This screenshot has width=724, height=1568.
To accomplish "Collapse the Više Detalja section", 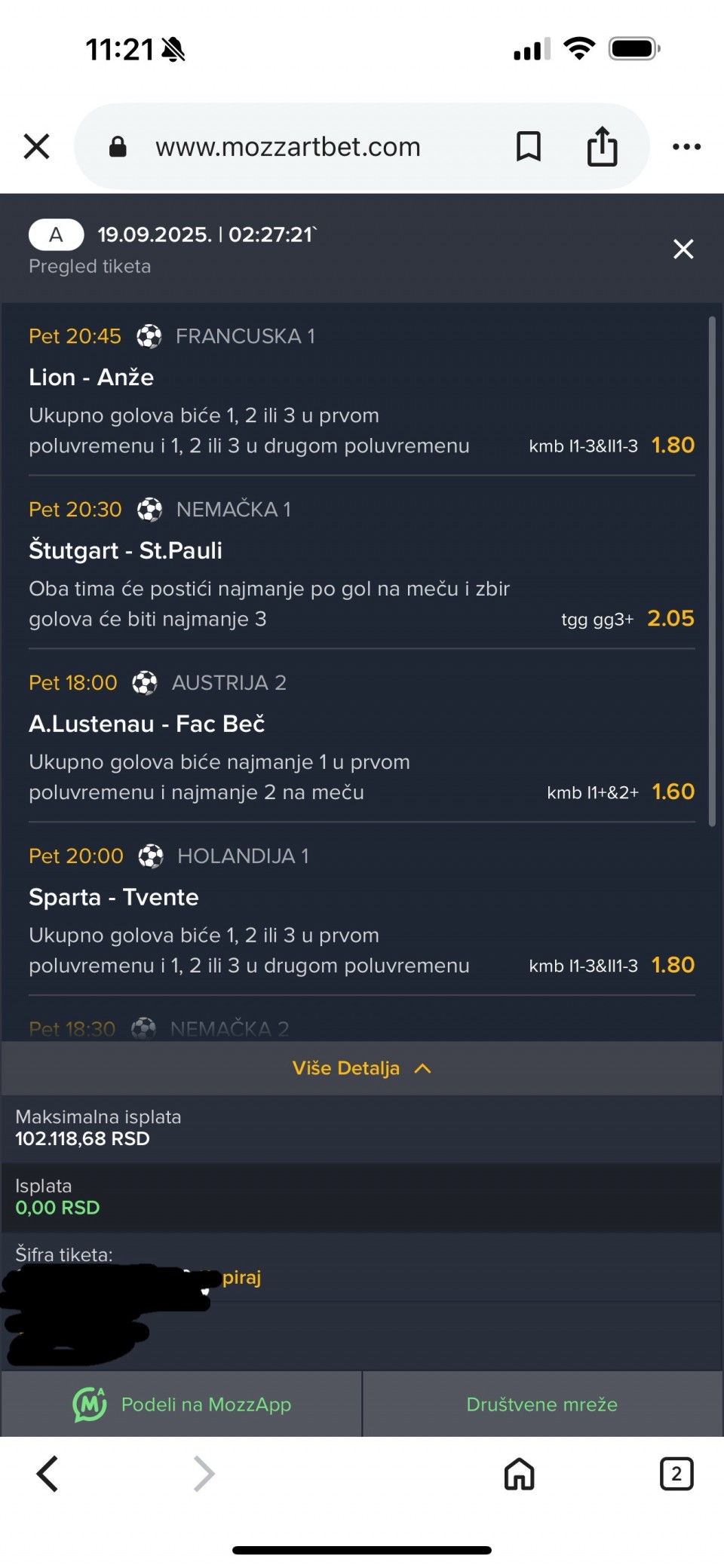I will click(362, 1068).
